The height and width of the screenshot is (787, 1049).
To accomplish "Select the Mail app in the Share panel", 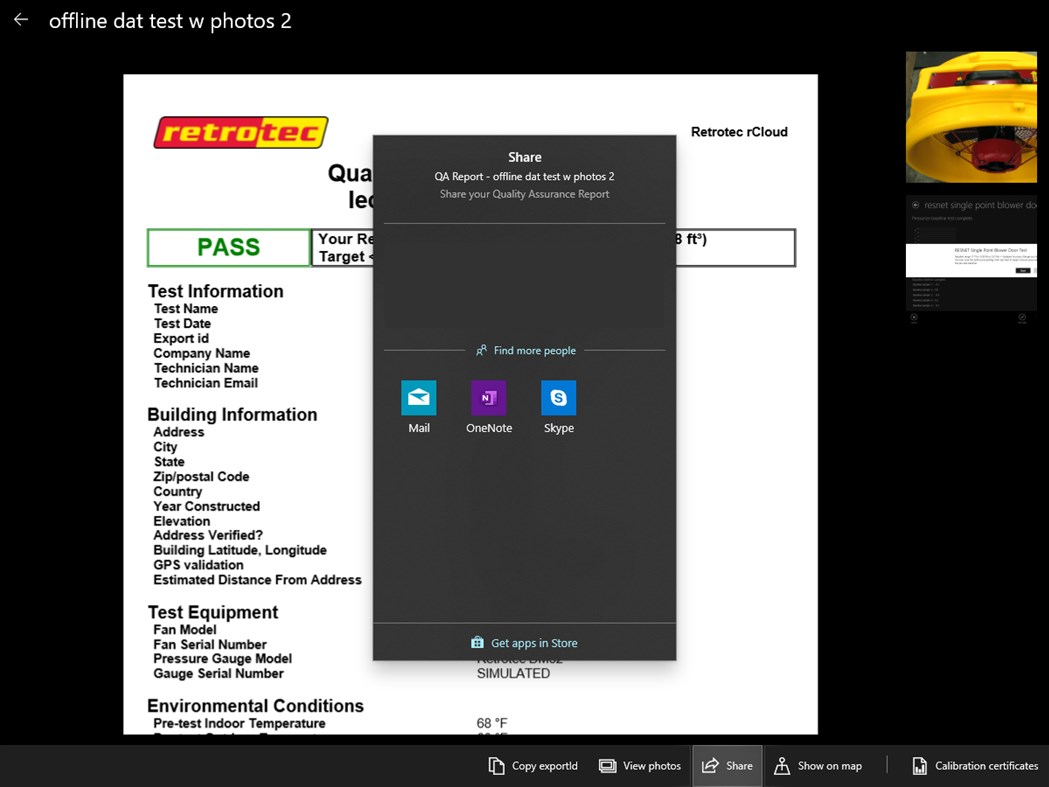I will (x=418, y=396).
